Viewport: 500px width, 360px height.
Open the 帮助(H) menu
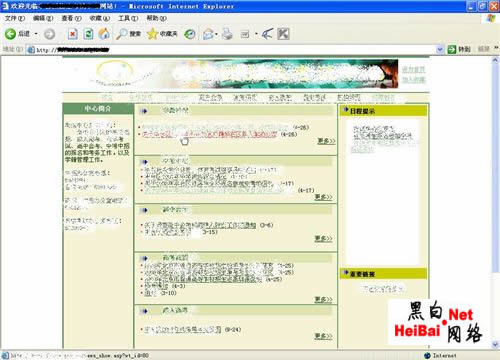point(156,18)
